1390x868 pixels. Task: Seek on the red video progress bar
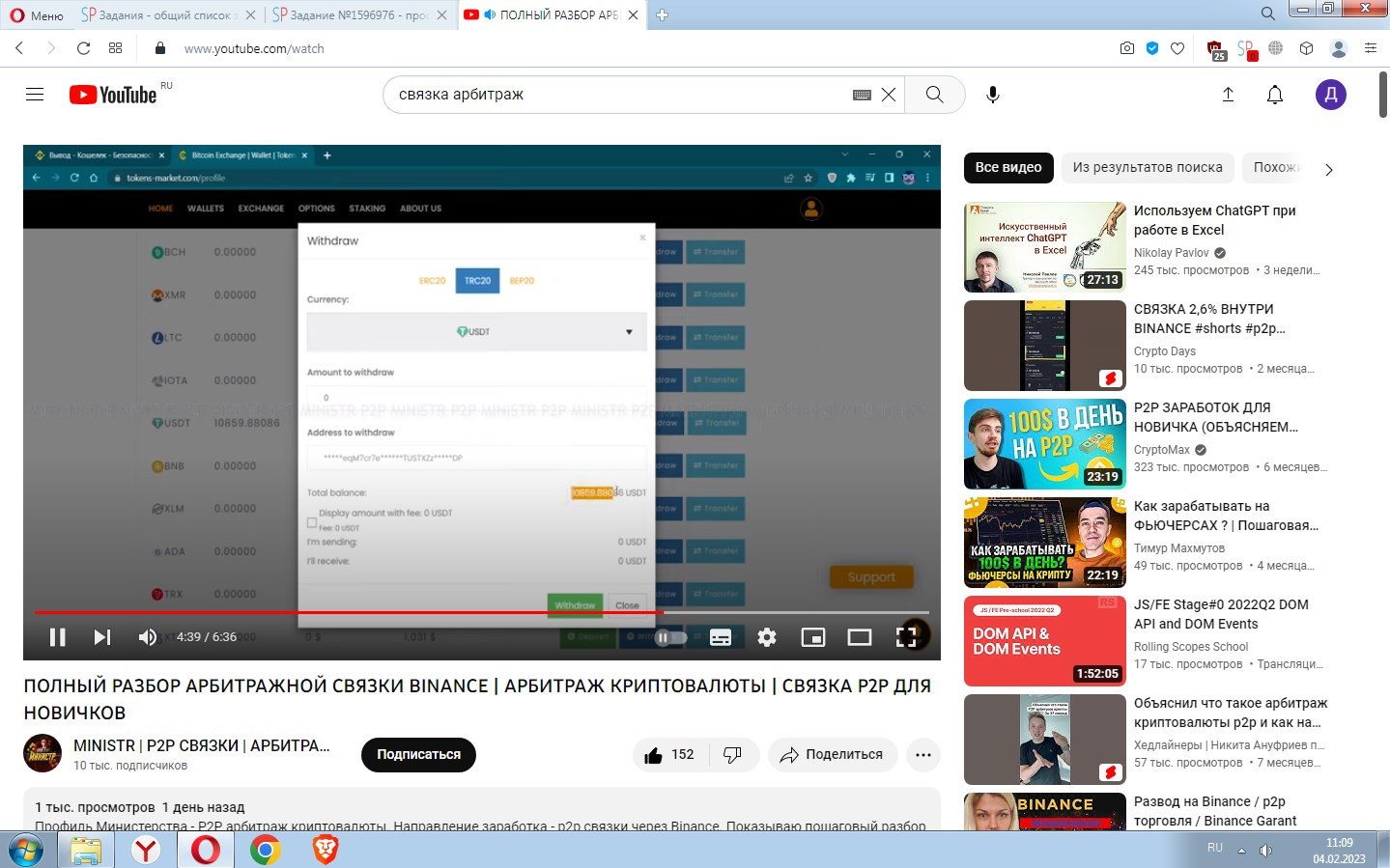point(481,612)
